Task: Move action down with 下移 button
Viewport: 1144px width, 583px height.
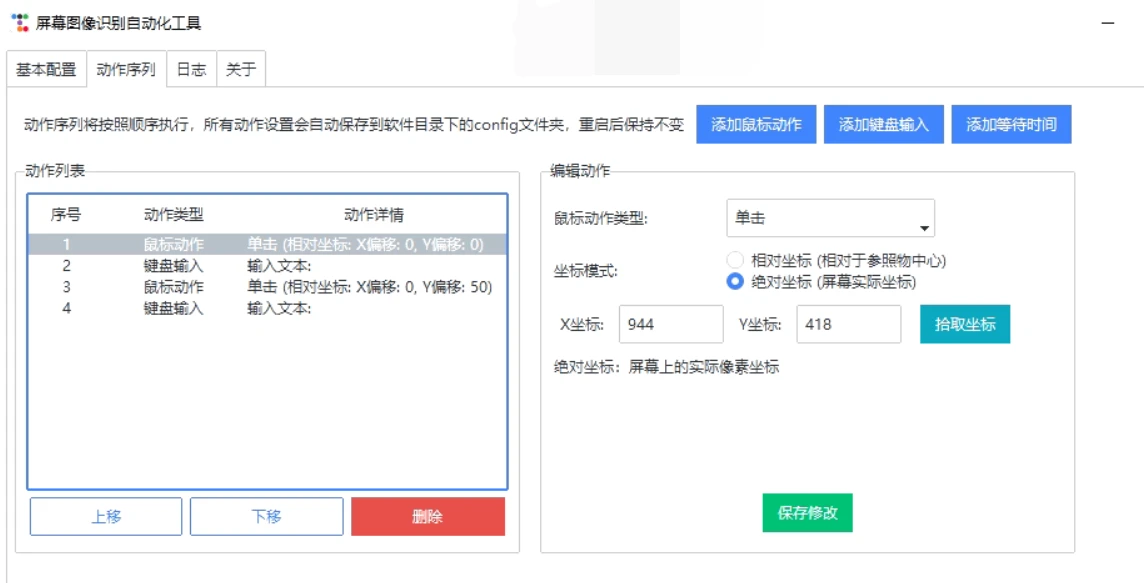Action: [x=266, y=517]
